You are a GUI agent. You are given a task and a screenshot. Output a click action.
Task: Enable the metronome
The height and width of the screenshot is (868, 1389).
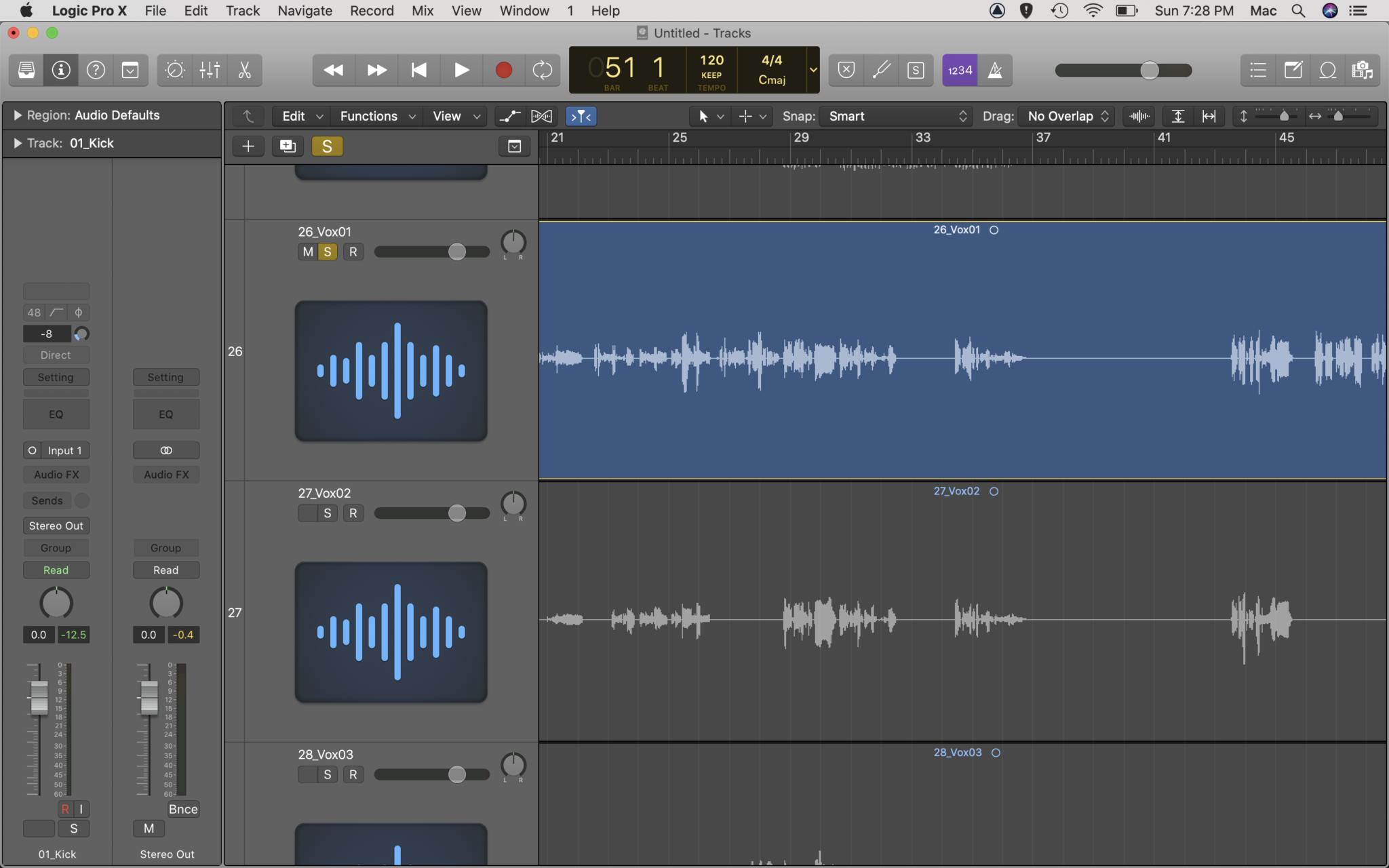tap(996, 70)
